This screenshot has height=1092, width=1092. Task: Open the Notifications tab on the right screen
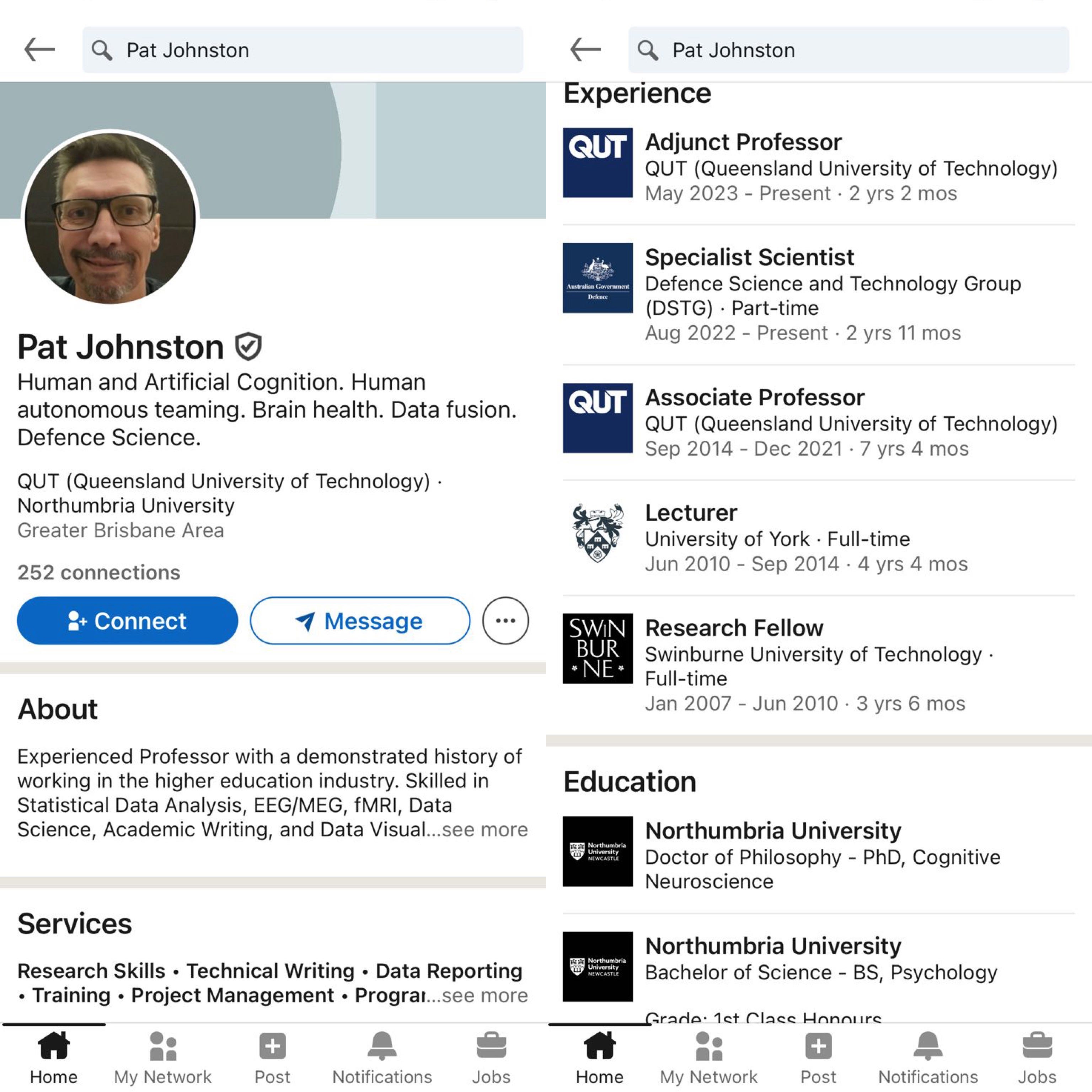click(x=928, y=1058)
